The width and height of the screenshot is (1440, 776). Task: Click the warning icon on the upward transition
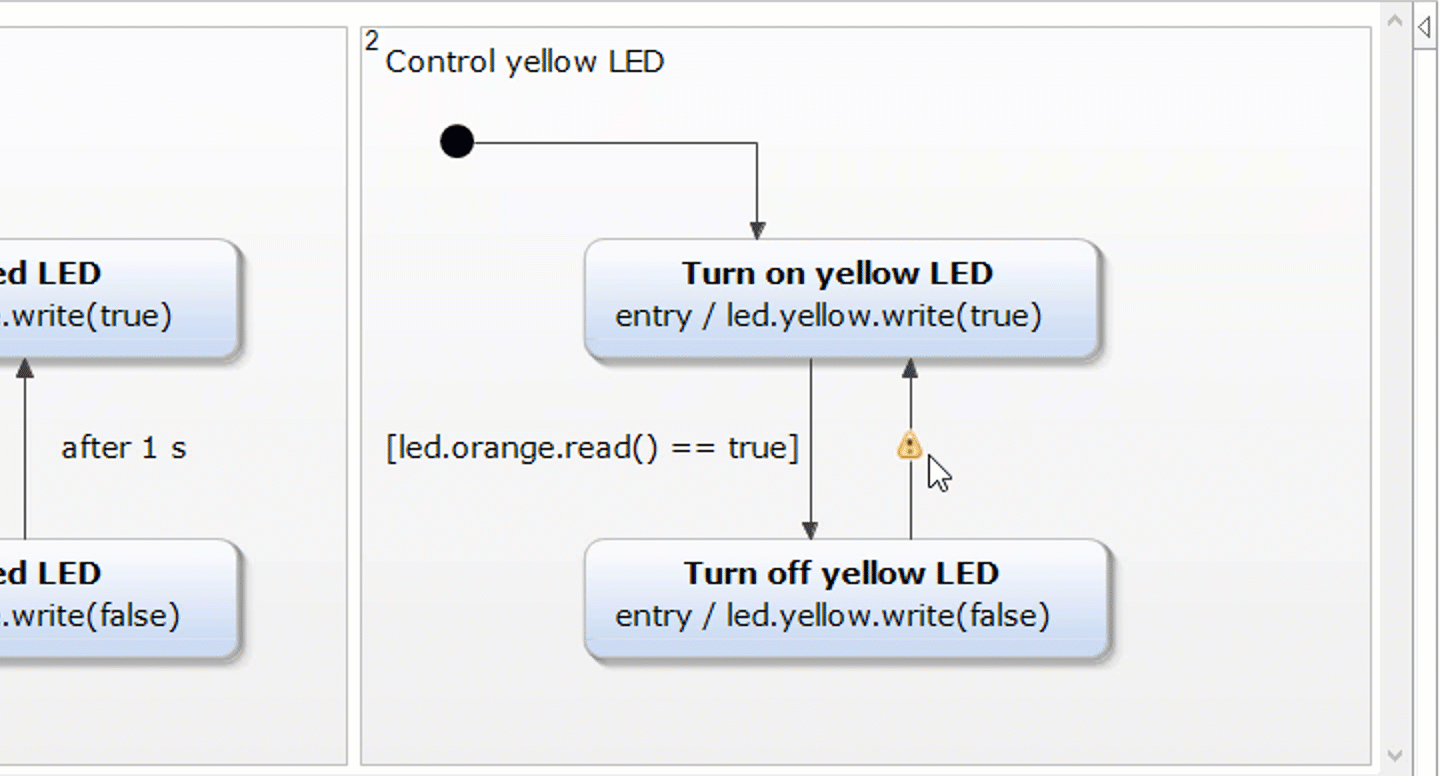908,446
